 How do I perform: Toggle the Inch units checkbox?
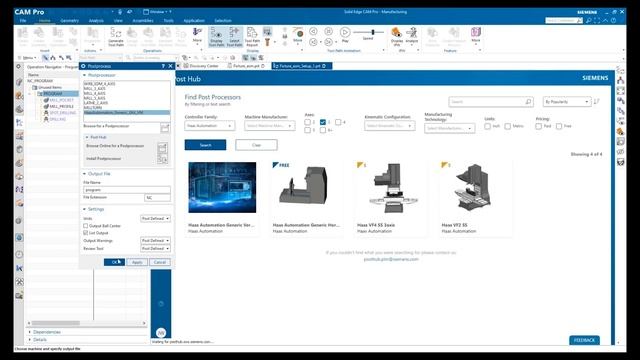click(x=487, y=126)
